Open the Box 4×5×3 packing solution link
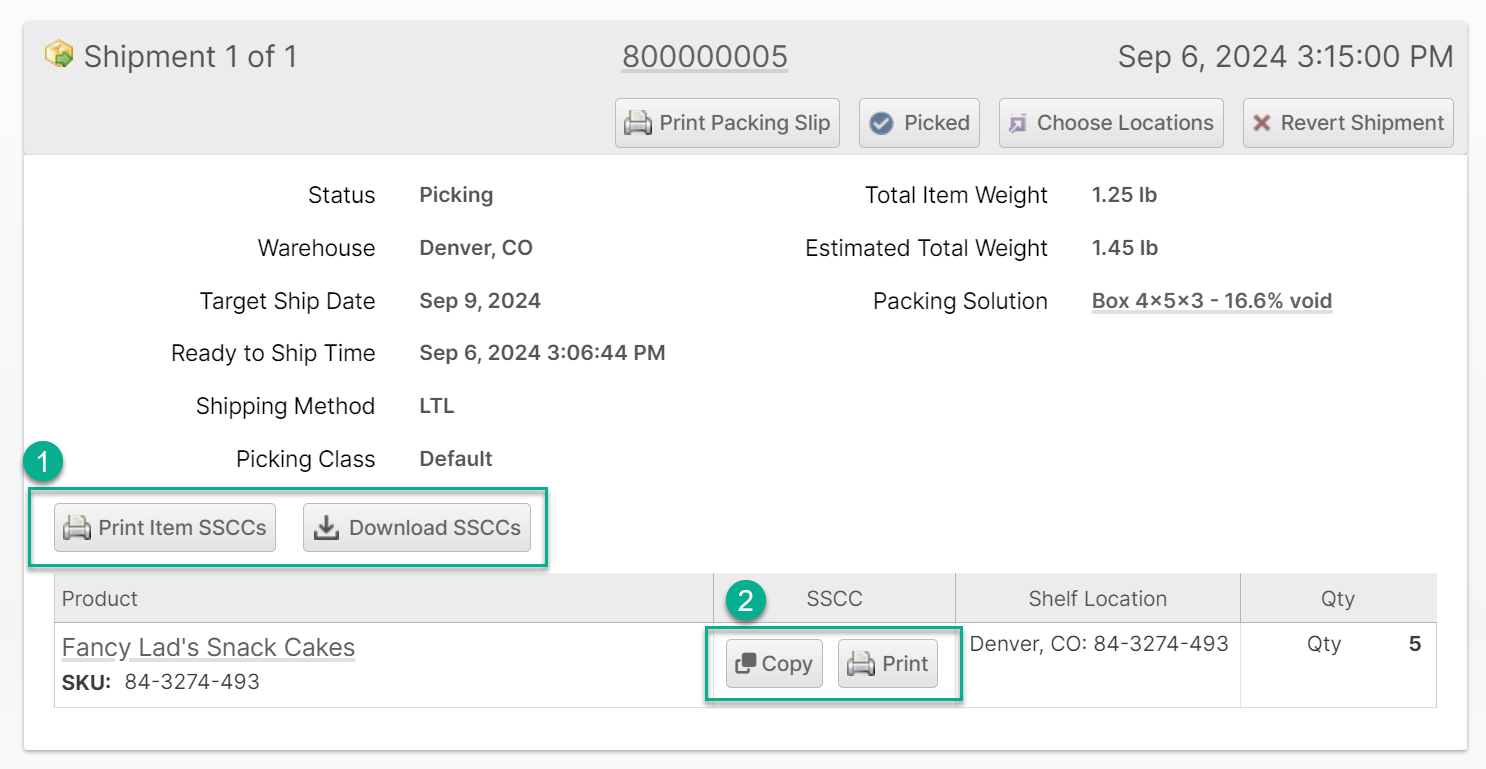1486x769 pixels. [x=1211, y=301]
